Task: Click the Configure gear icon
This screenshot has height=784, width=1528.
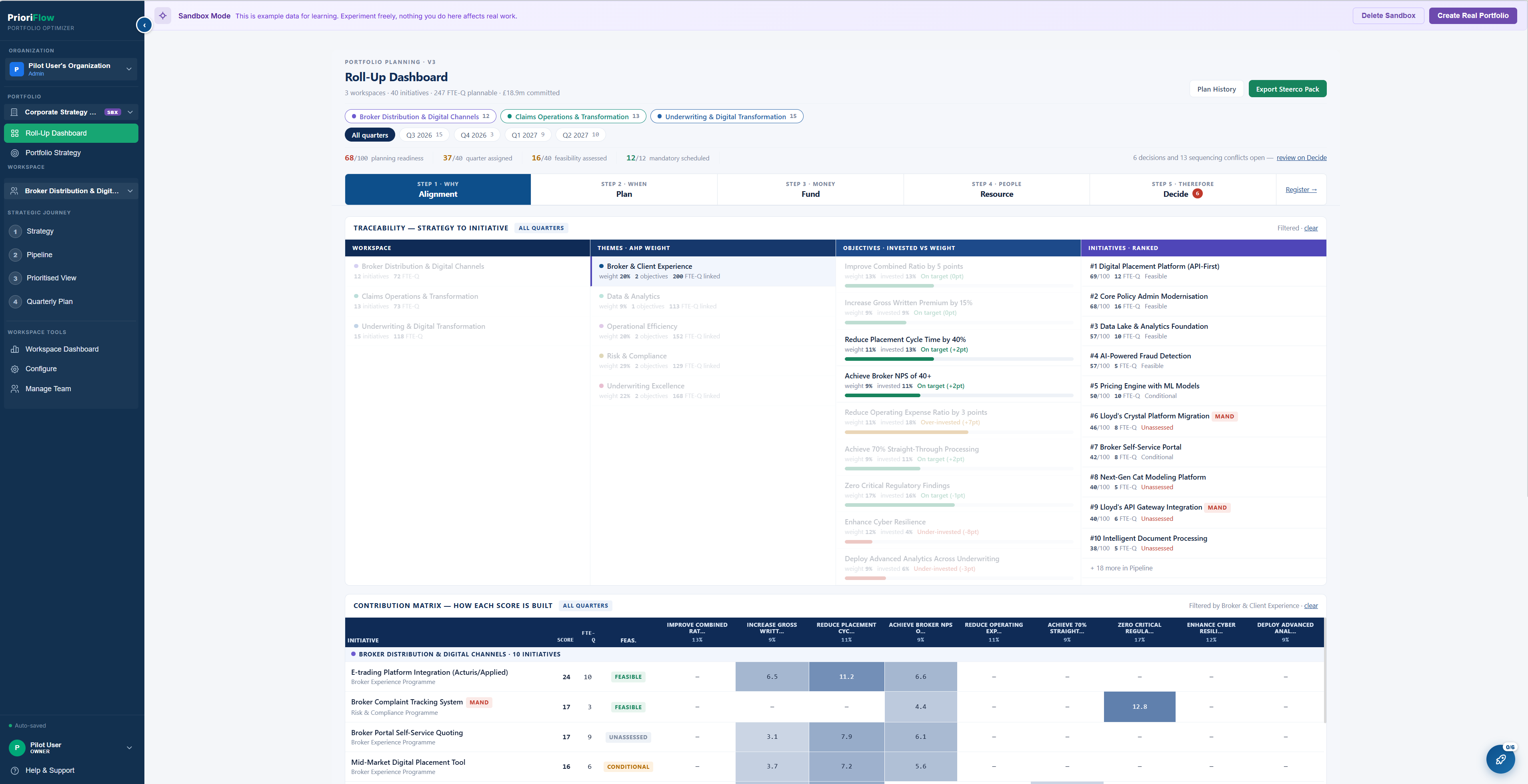Action: click(15, 369)
